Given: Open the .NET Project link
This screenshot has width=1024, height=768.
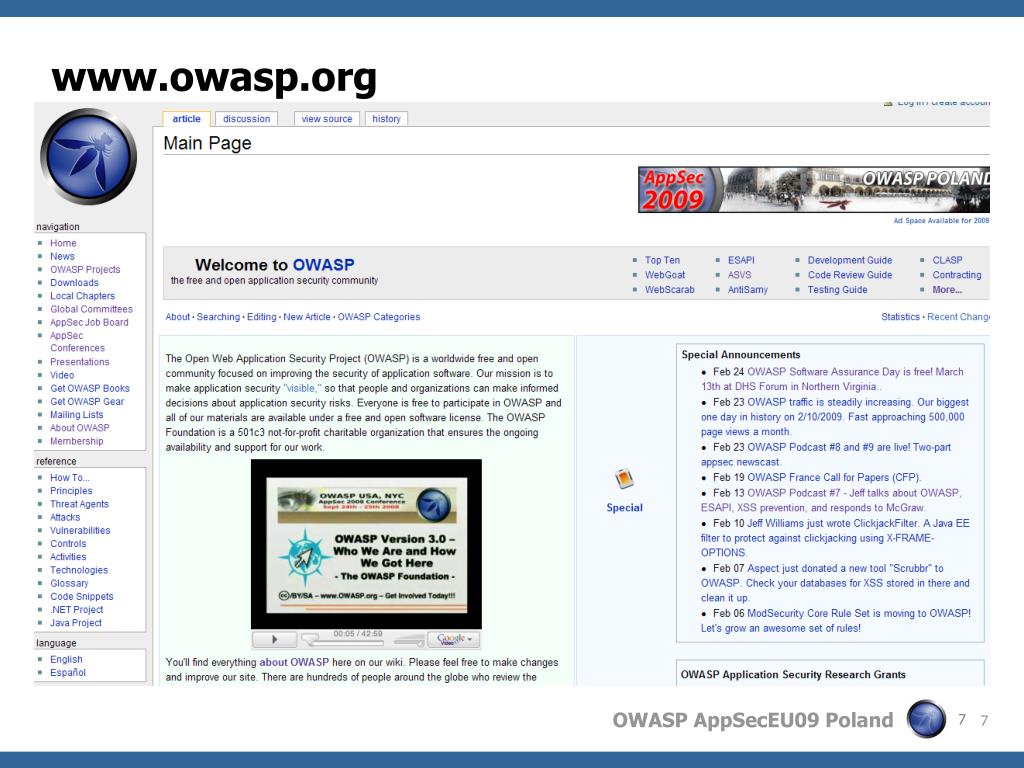Looking at the screenshot, I should pyautogui.click(x=76, y=609).
